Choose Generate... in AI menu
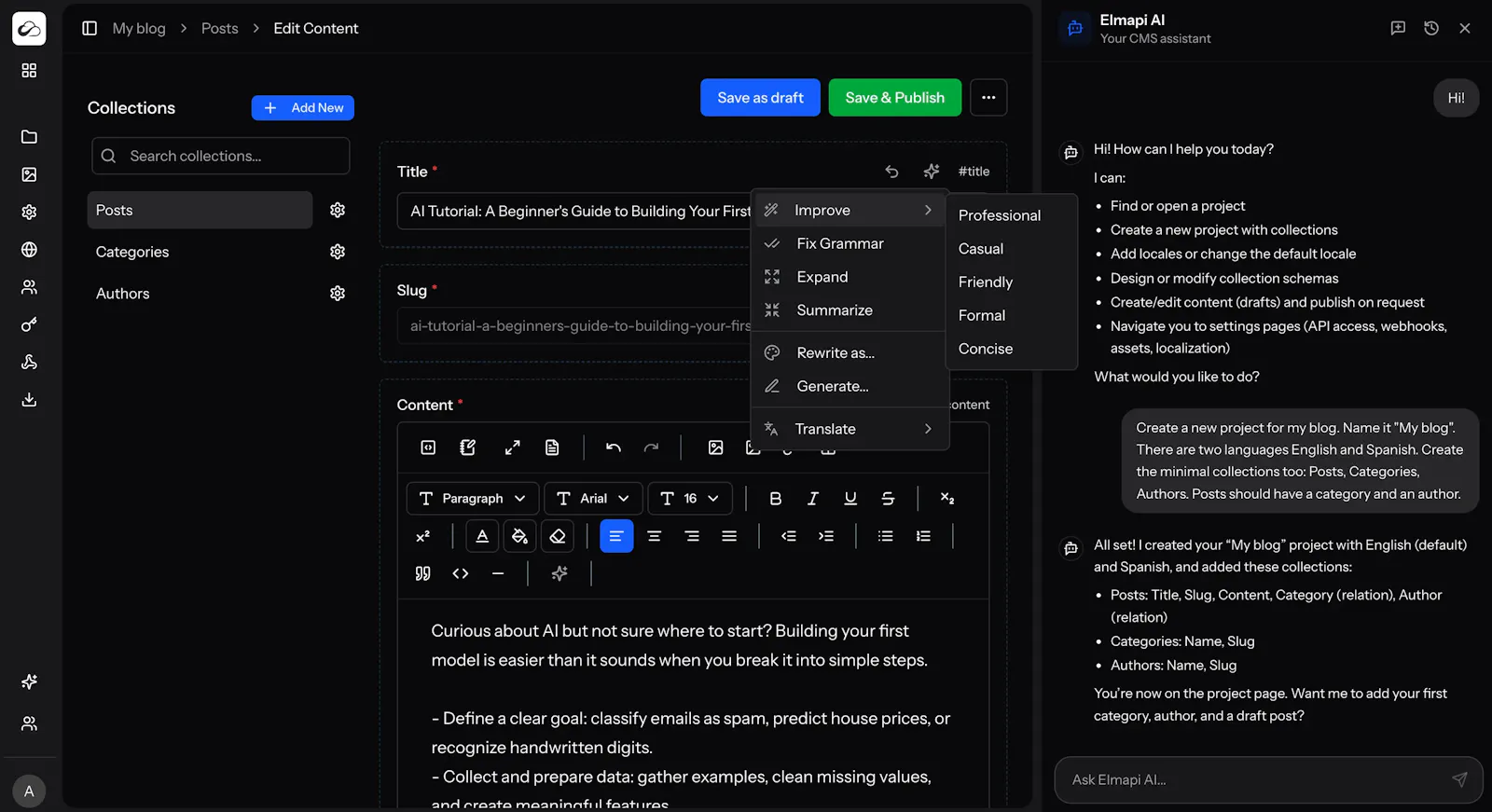Screen dimensions: 1492x812 850,387
